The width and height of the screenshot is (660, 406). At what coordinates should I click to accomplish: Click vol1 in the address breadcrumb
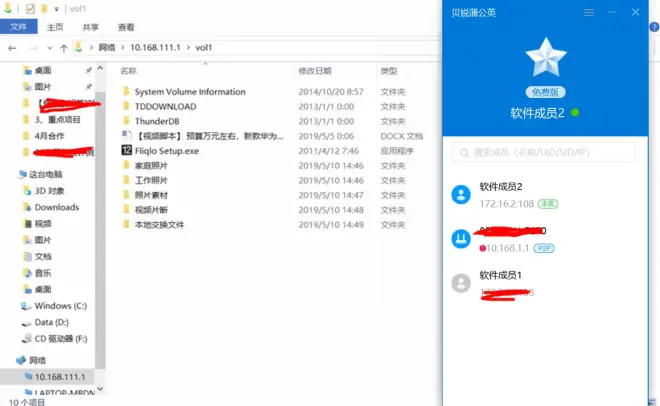coord(204,48)
